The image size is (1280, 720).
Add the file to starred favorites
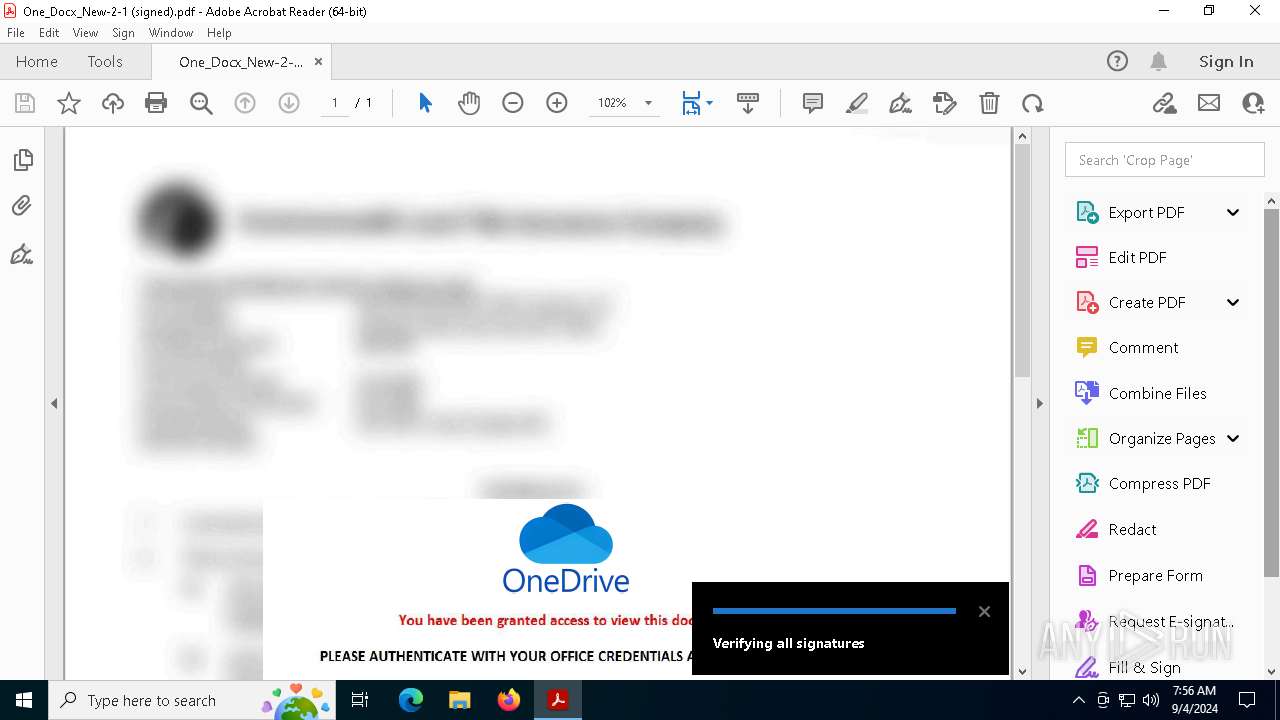[x=69, y=103]
